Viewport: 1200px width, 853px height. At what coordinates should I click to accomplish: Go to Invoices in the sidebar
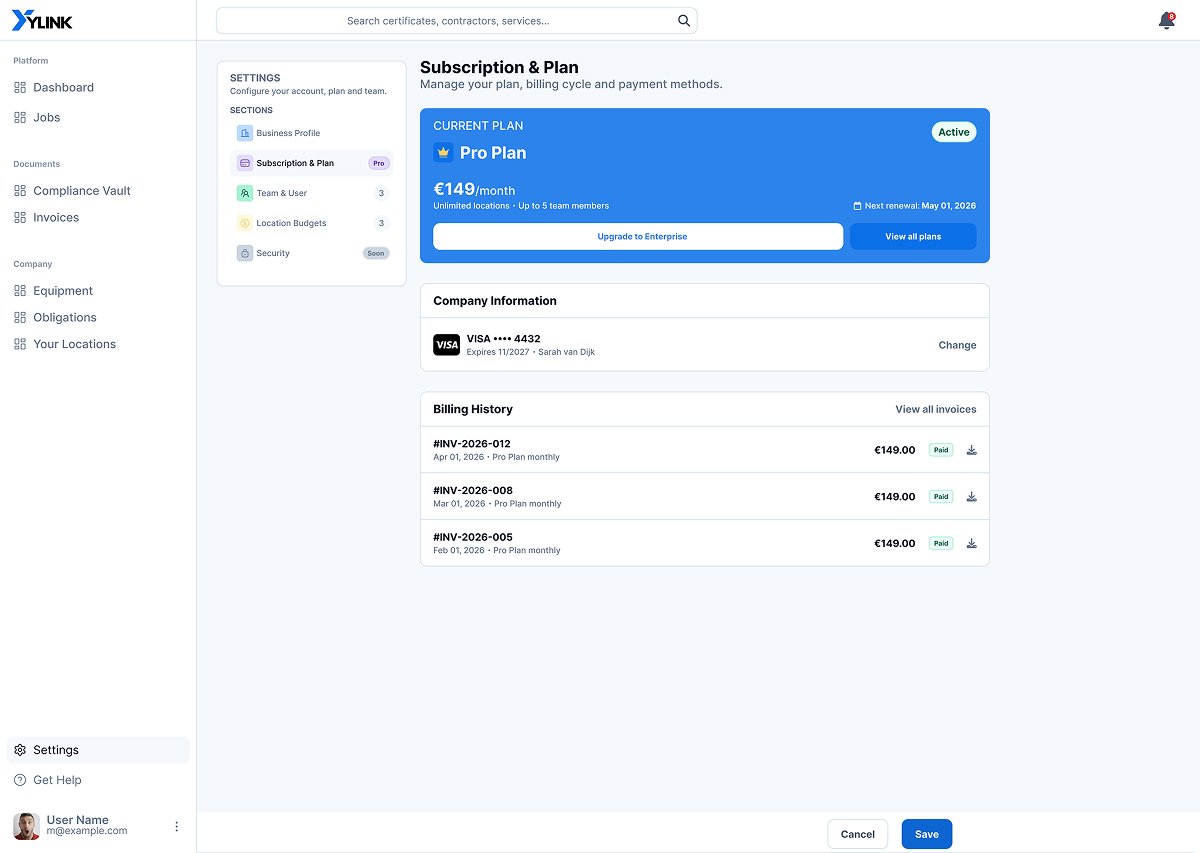(98, 218)
